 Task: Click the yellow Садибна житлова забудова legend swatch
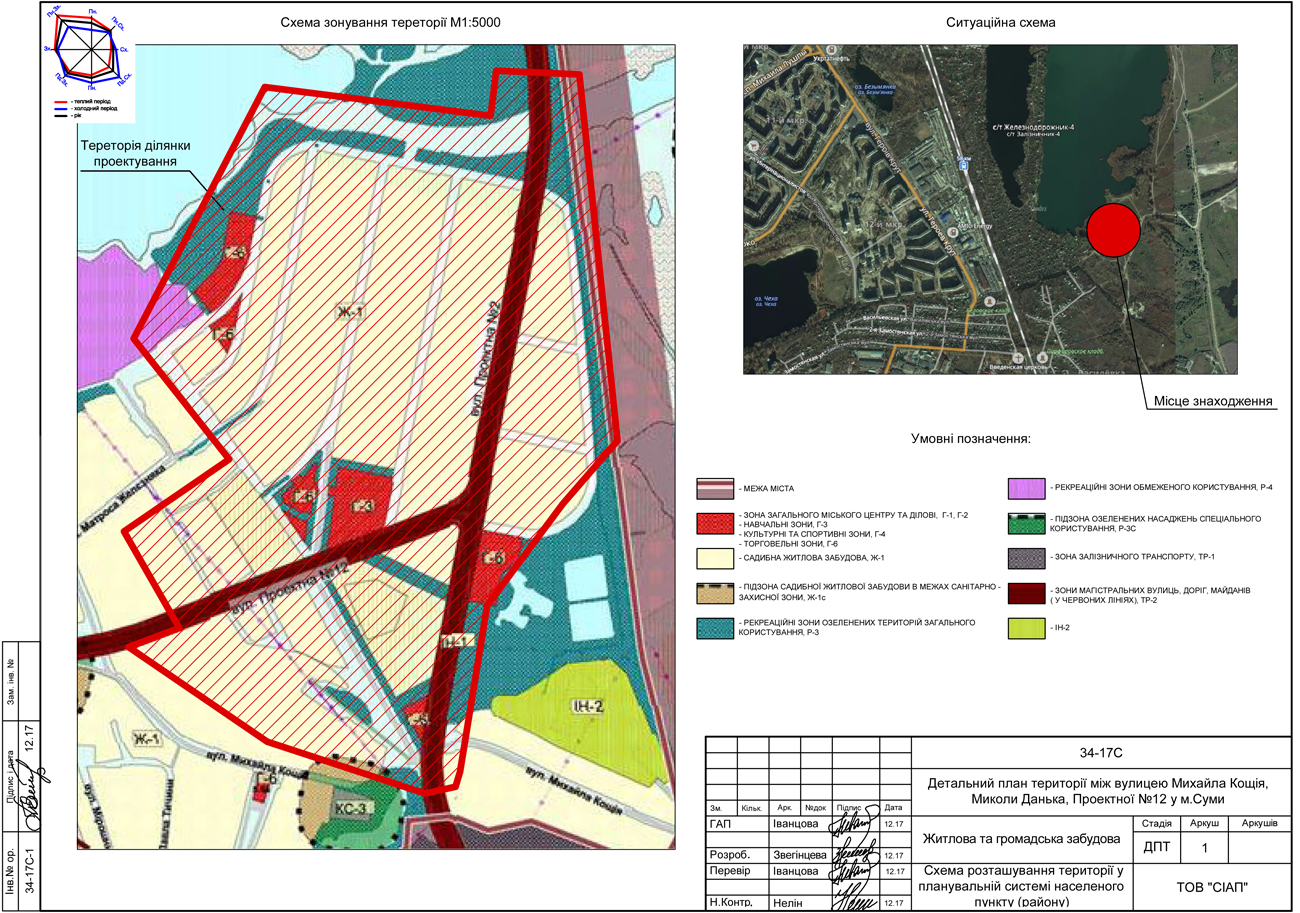pyautogui.click(x=716, y=557)
